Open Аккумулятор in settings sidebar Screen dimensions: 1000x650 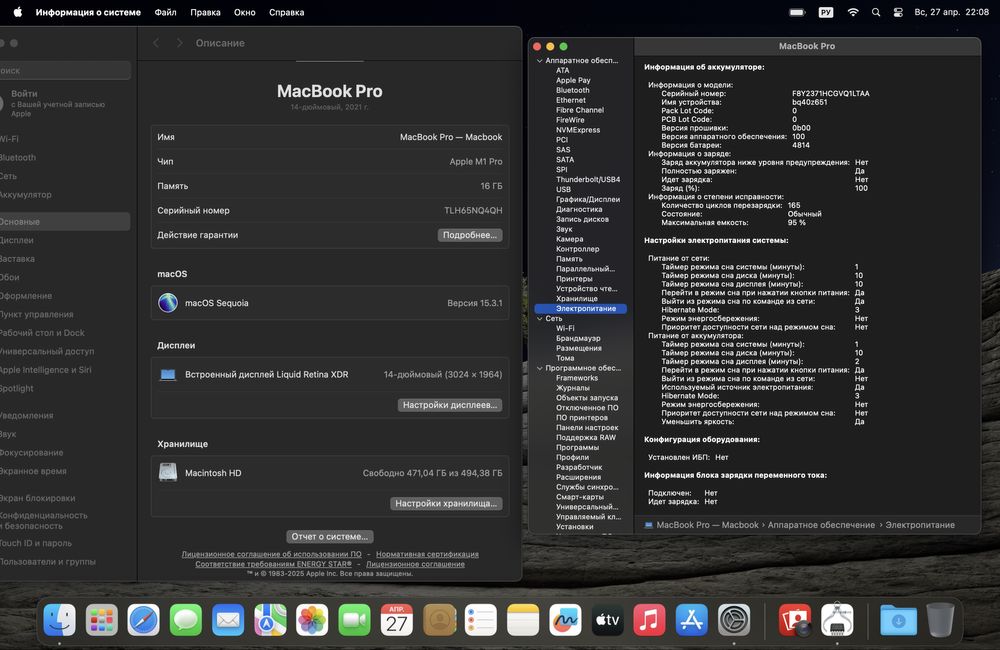(26, 195)
